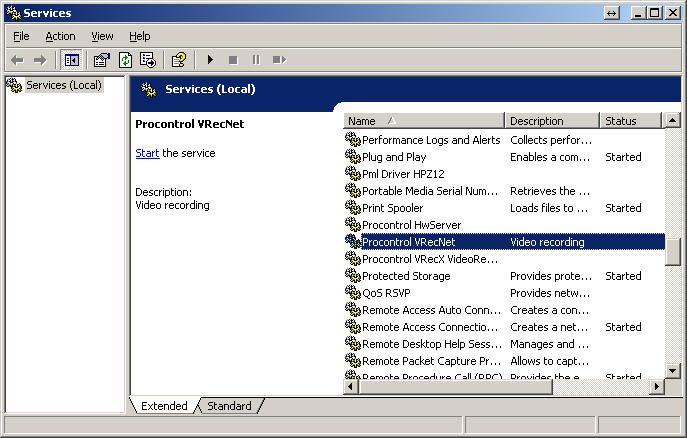Click the gear icon of Performance Logs and Alerts
Viewport: 687px width, 438px height.
click(353, 140)
